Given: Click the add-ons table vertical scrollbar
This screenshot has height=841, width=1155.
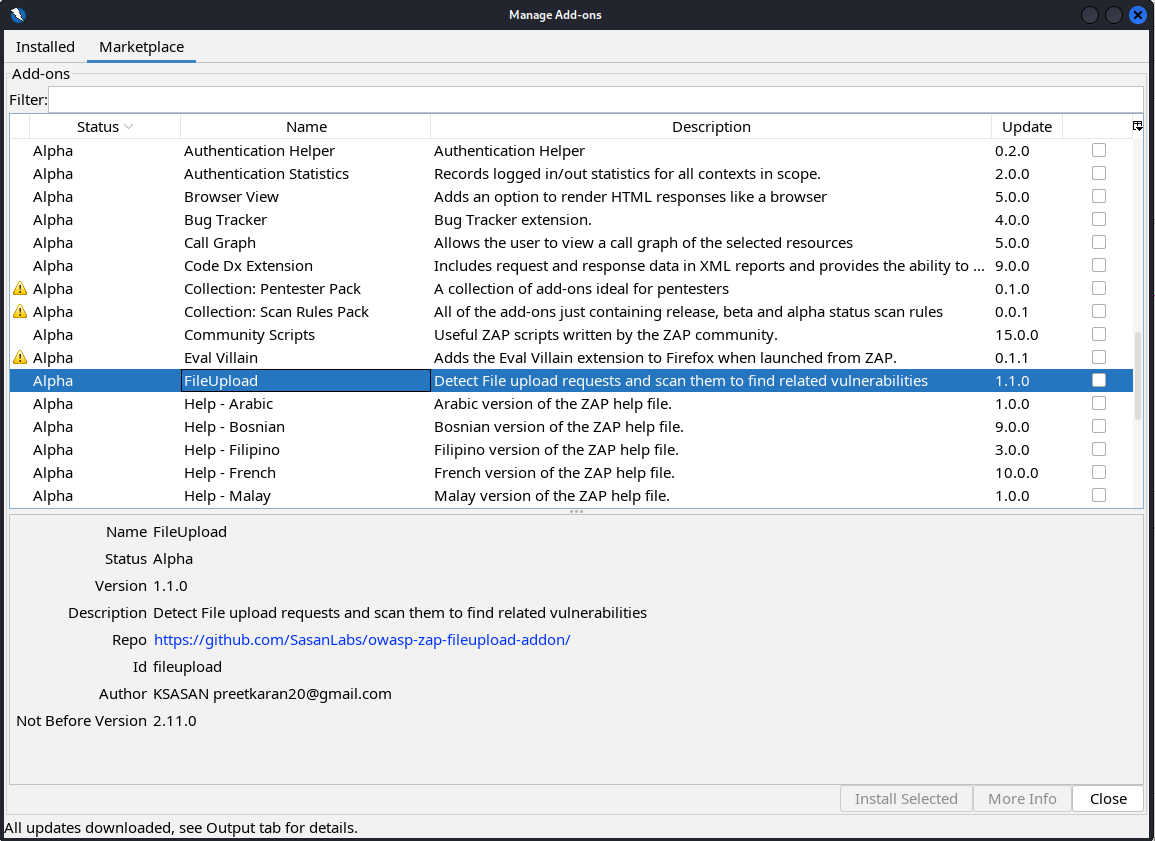Looking at the screenshot, I should pyautogui.click(x=1138, y=376).
